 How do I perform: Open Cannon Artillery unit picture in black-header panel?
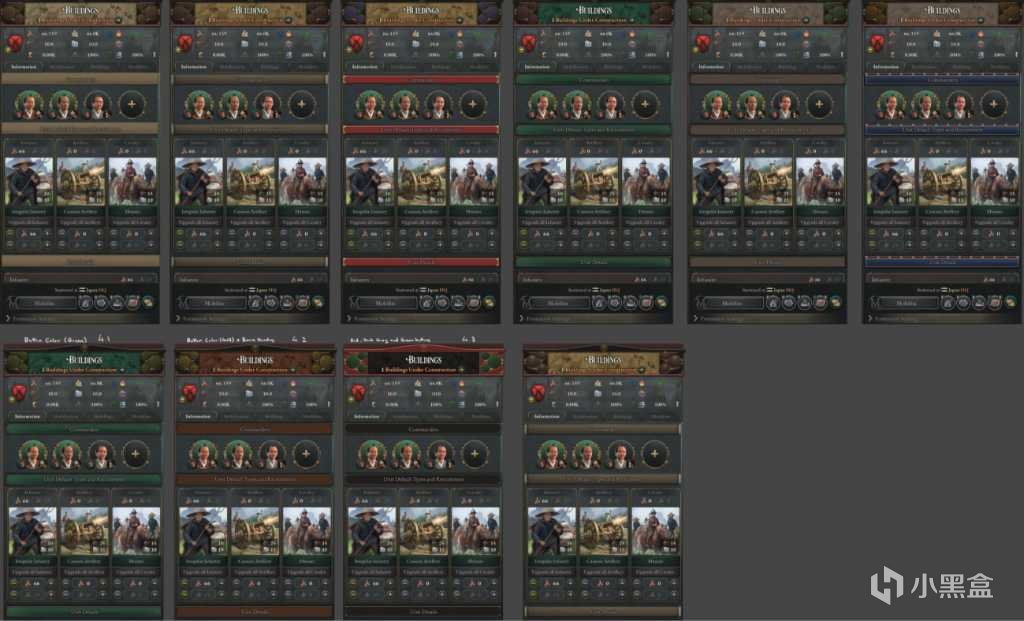click(x=423, y=531)
